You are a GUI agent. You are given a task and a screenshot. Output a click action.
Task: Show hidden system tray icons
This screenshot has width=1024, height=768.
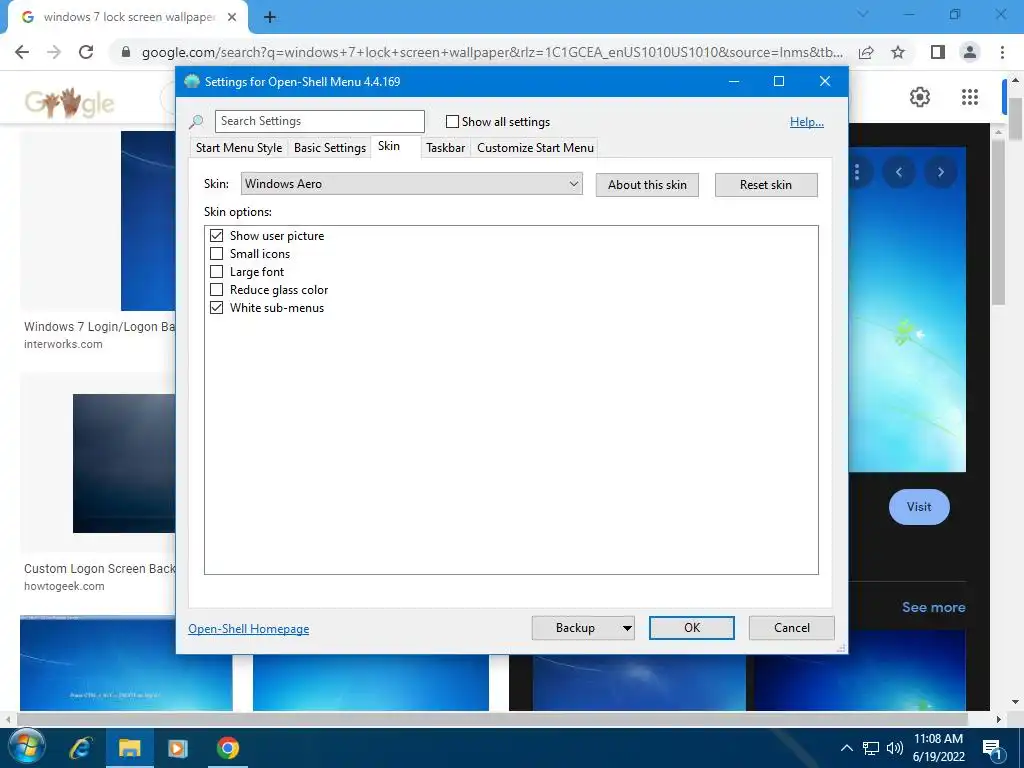(846, 748)
